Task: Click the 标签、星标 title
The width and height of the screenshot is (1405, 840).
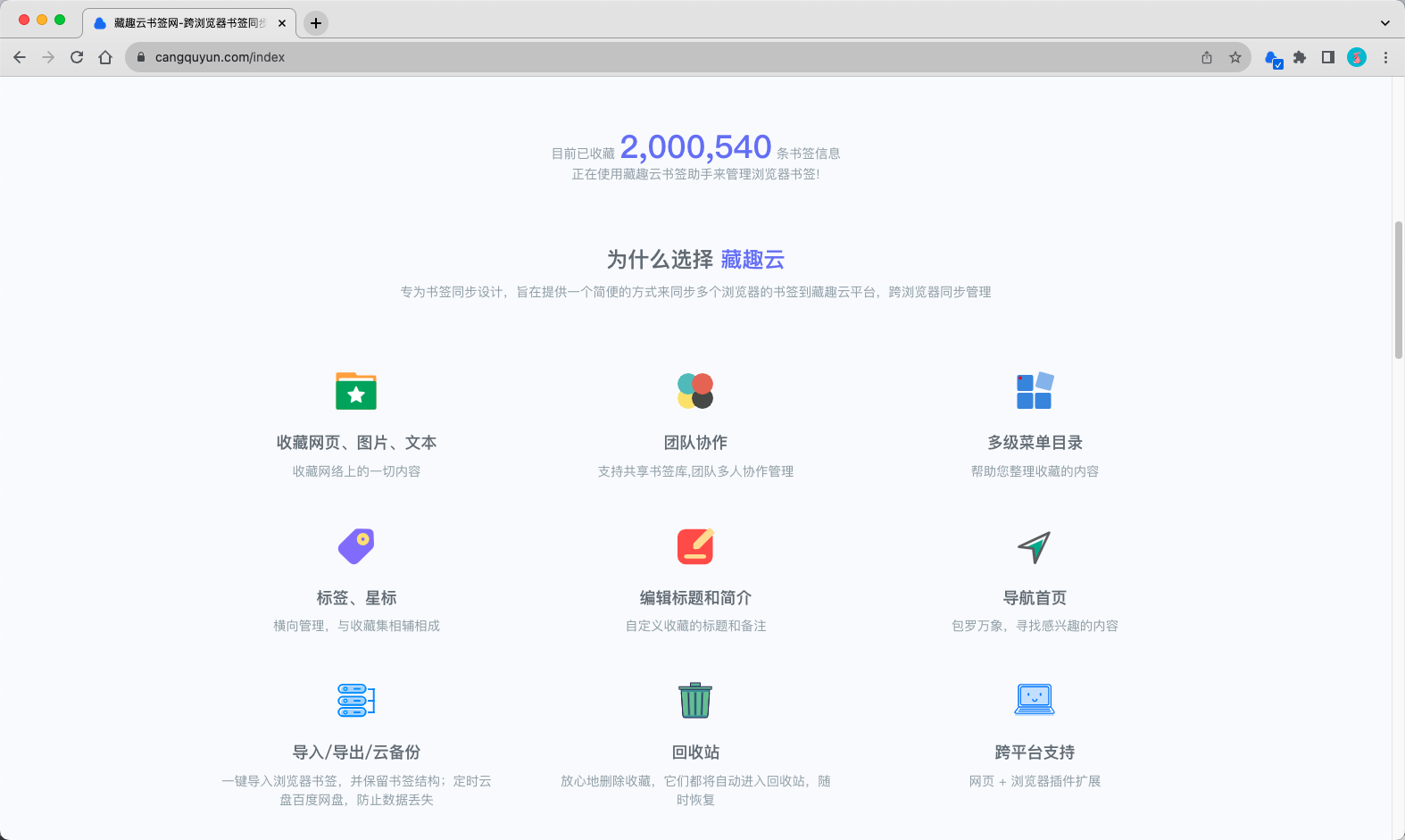Action: coord(356,598)
